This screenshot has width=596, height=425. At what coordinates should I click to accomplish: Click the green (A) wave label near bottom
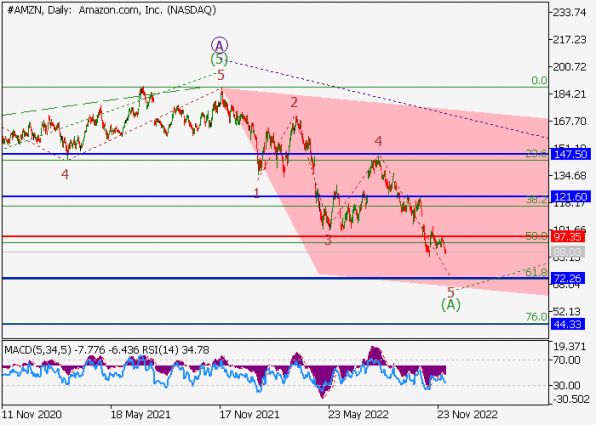[x=451, y=305]
